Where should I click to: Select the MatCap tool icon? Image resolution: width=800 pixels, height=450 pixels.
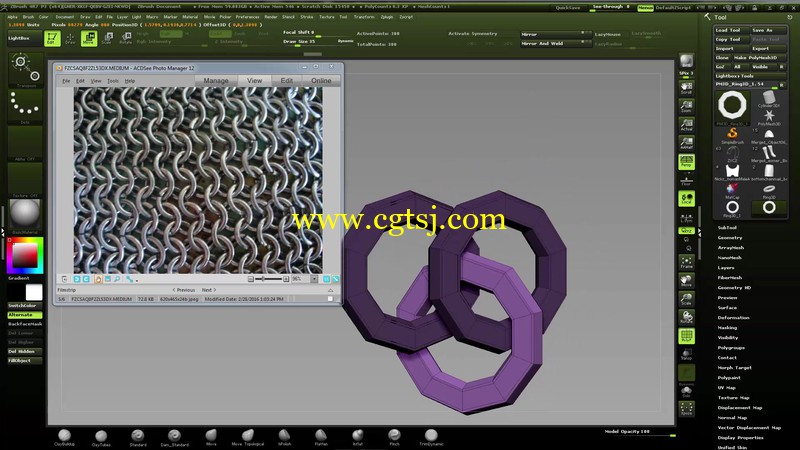732,191
